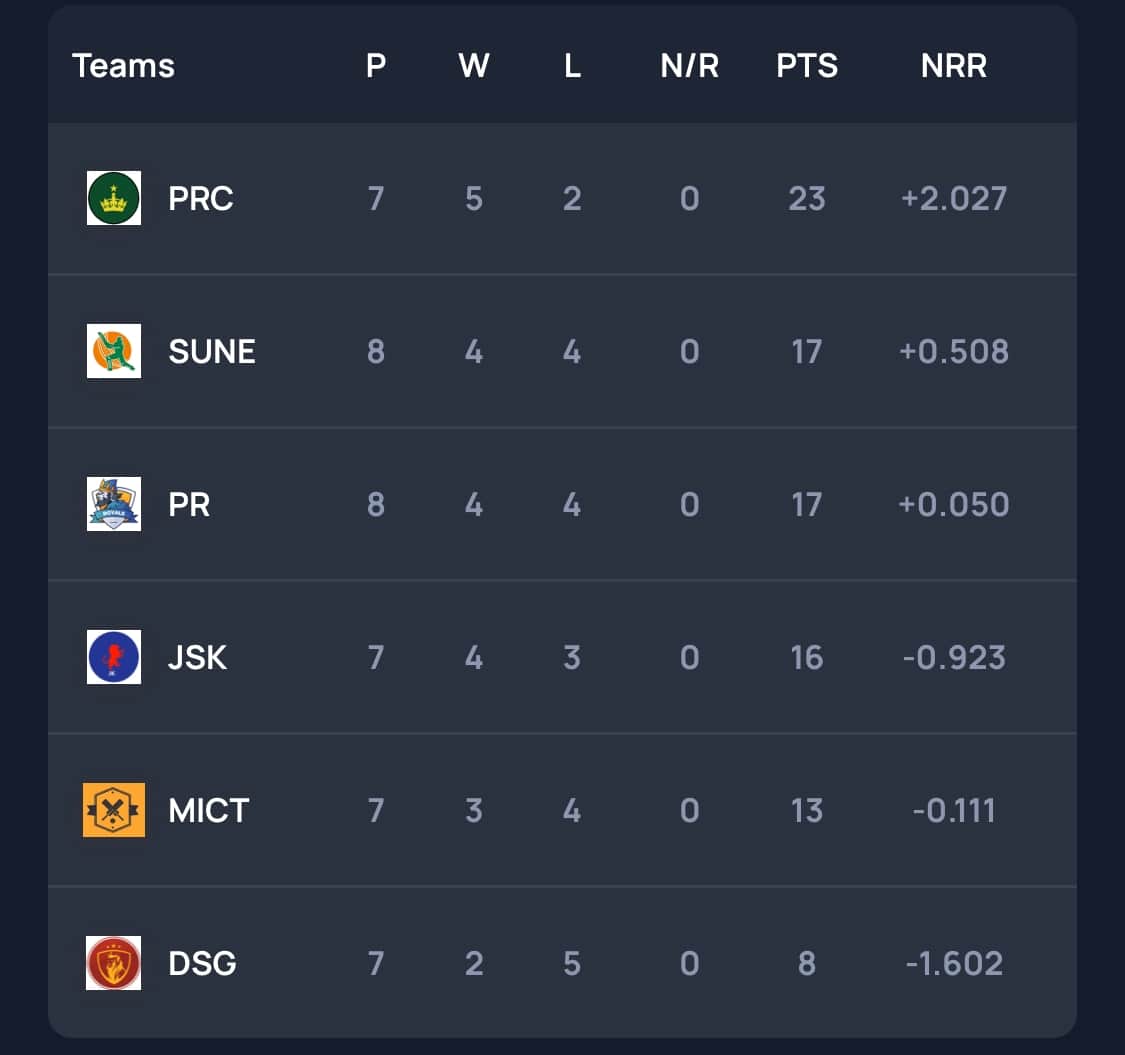Click the SUNE team orange logo
The width and height of the screenshot is (1125, 1055).
click(x=114, y=351)
